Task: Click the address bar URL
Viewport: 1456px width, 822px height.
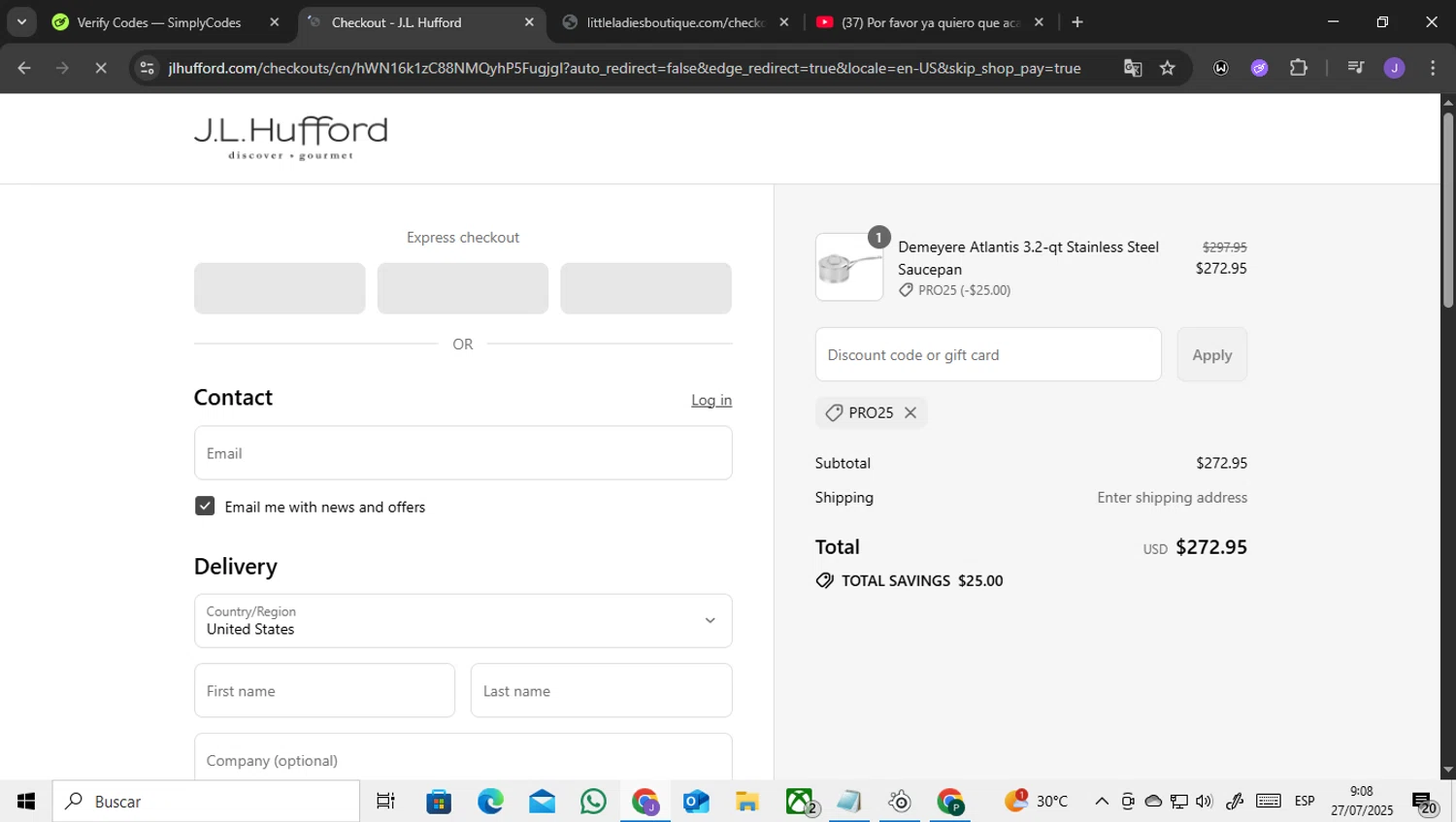Action: coord(624,68)
